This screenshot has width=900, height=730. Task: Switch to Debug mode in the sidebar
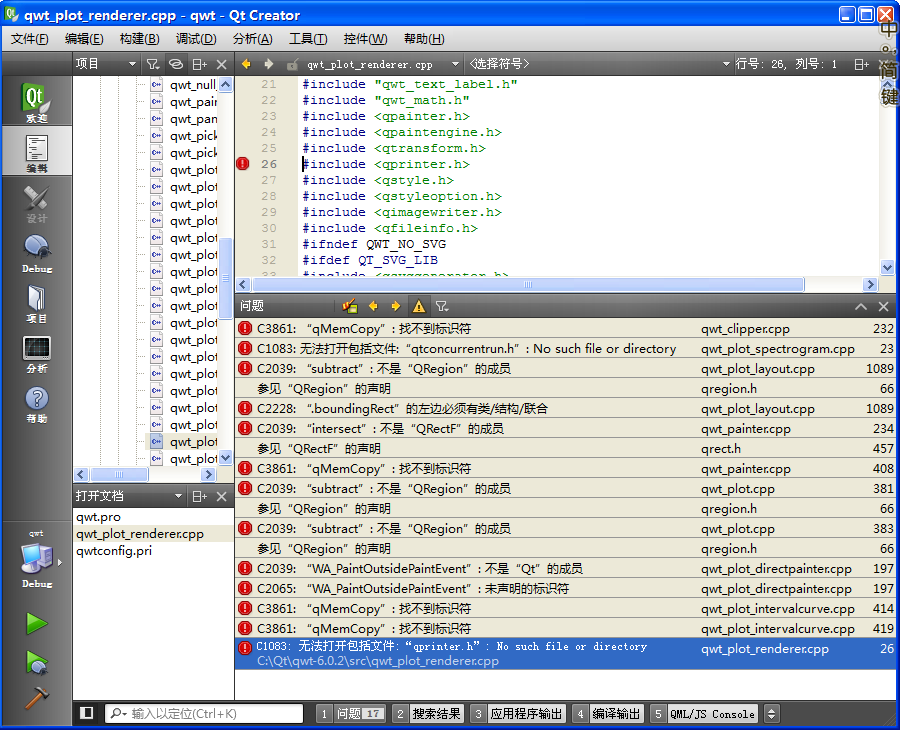36,253
